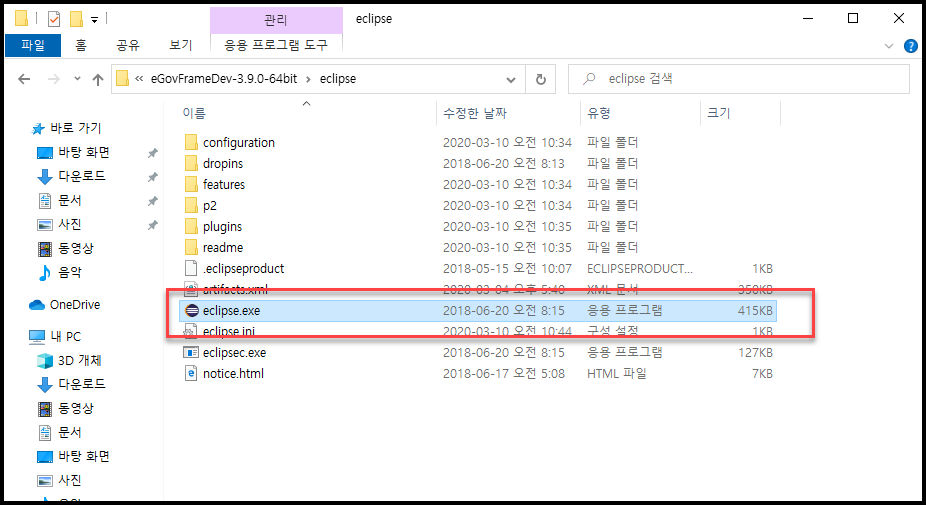Open pinned 사진 in quick access
This screenshot has width=926, height=505.
coord(60,224)
